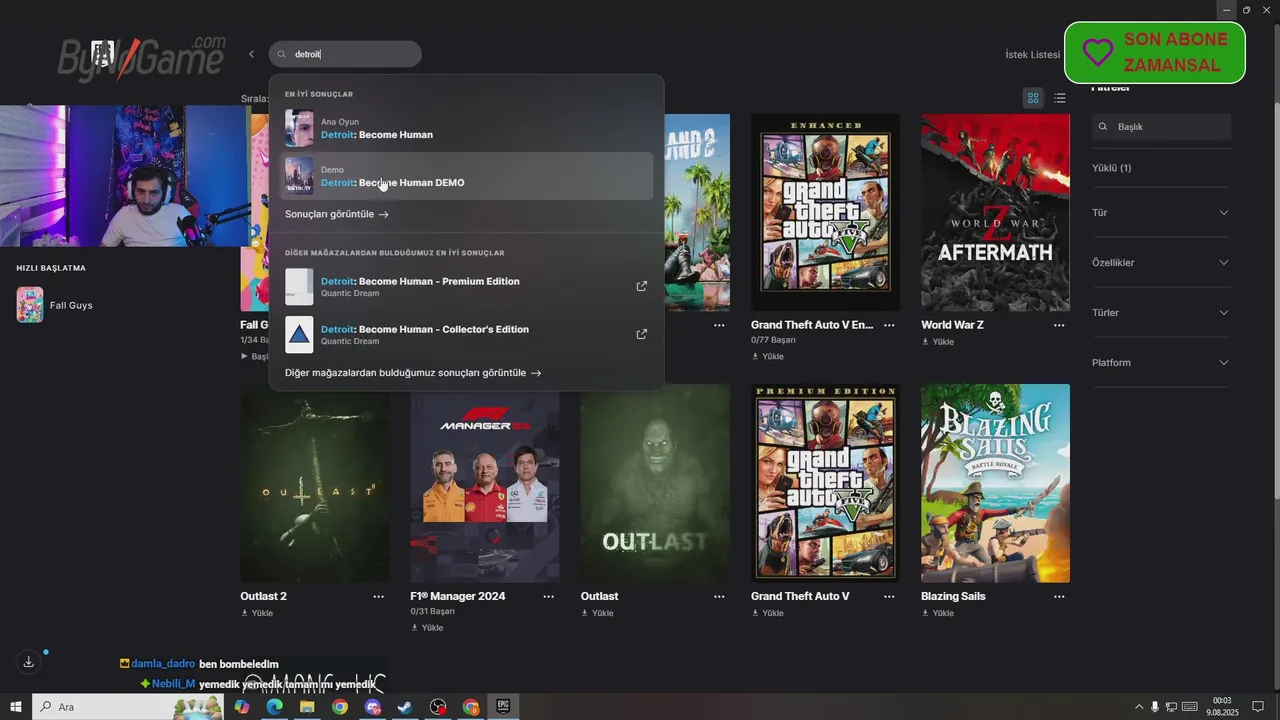
Task: Select Detroit: Become Human main game result
Action: 466,128
